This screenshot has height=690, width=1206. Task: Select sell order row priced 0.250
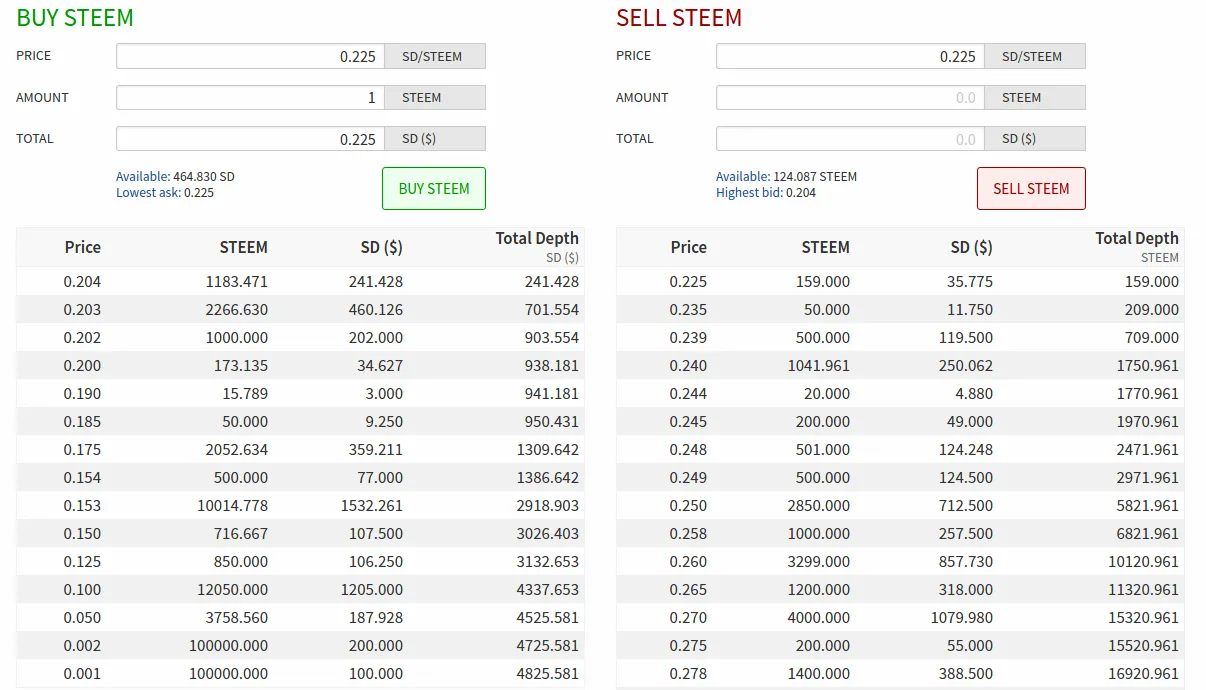coord(901,506)
